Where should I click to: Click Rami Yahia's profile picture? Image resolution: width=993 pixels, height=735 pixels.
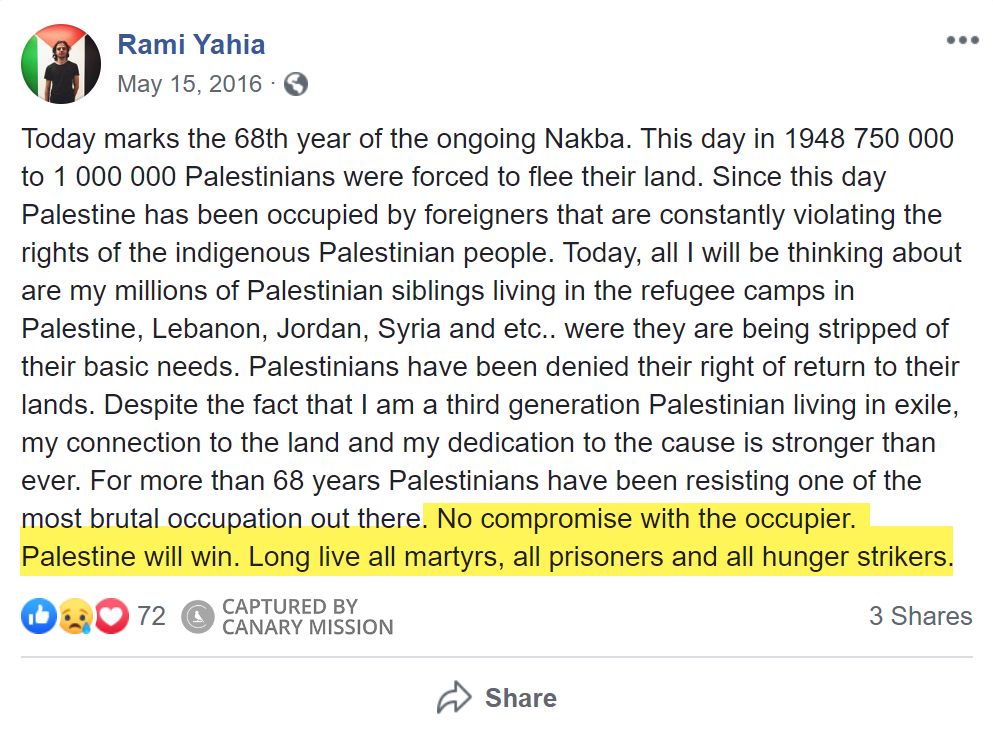[x=60, y=61]
